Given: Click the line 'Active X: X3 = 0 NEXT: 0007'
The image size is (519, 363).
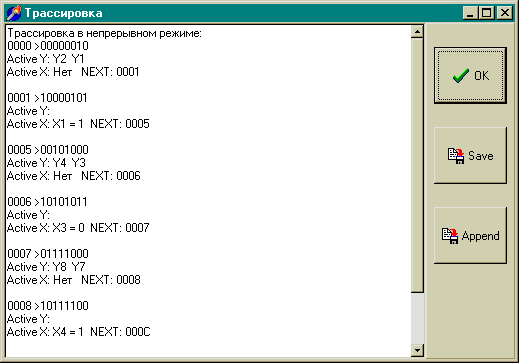Looking at the screenshot, I should (x=78, y=228).
